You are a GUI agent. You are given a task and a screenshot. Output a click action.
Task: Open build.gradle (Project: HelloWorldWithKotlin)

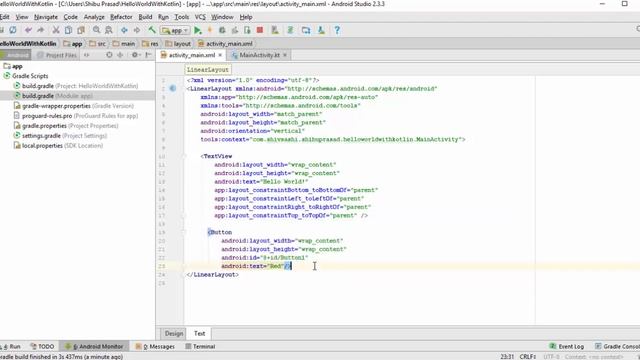(76, 86)
